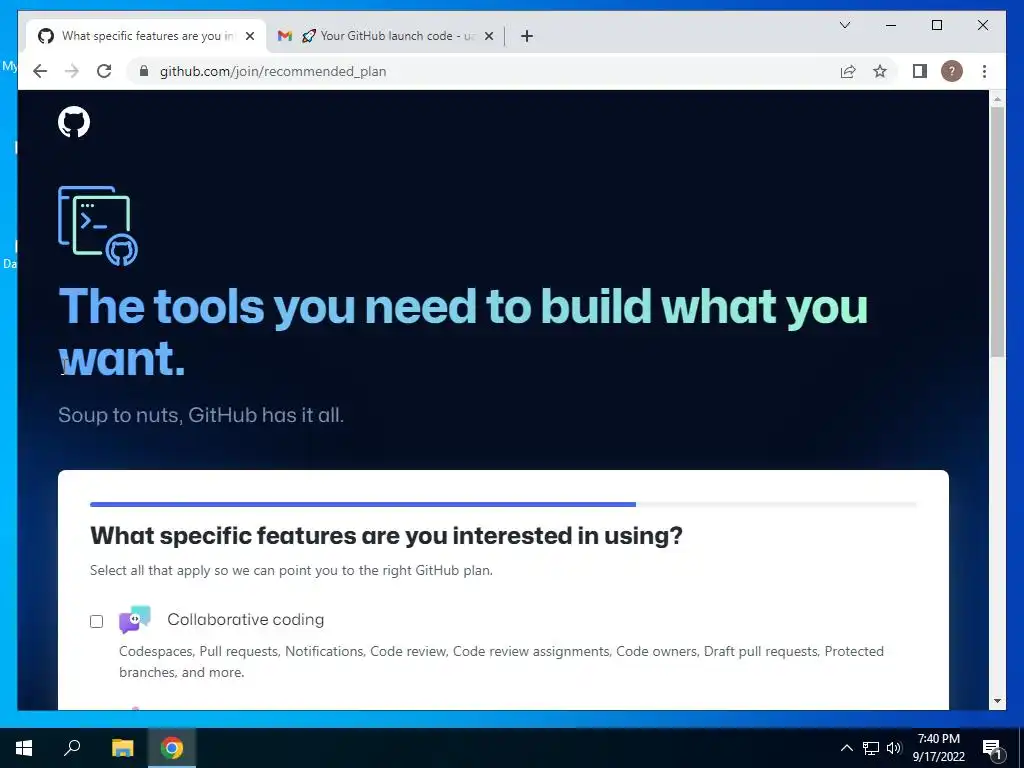1024x768 pixels.
Task: Open the volume tray icon
Action: point(894,748)
